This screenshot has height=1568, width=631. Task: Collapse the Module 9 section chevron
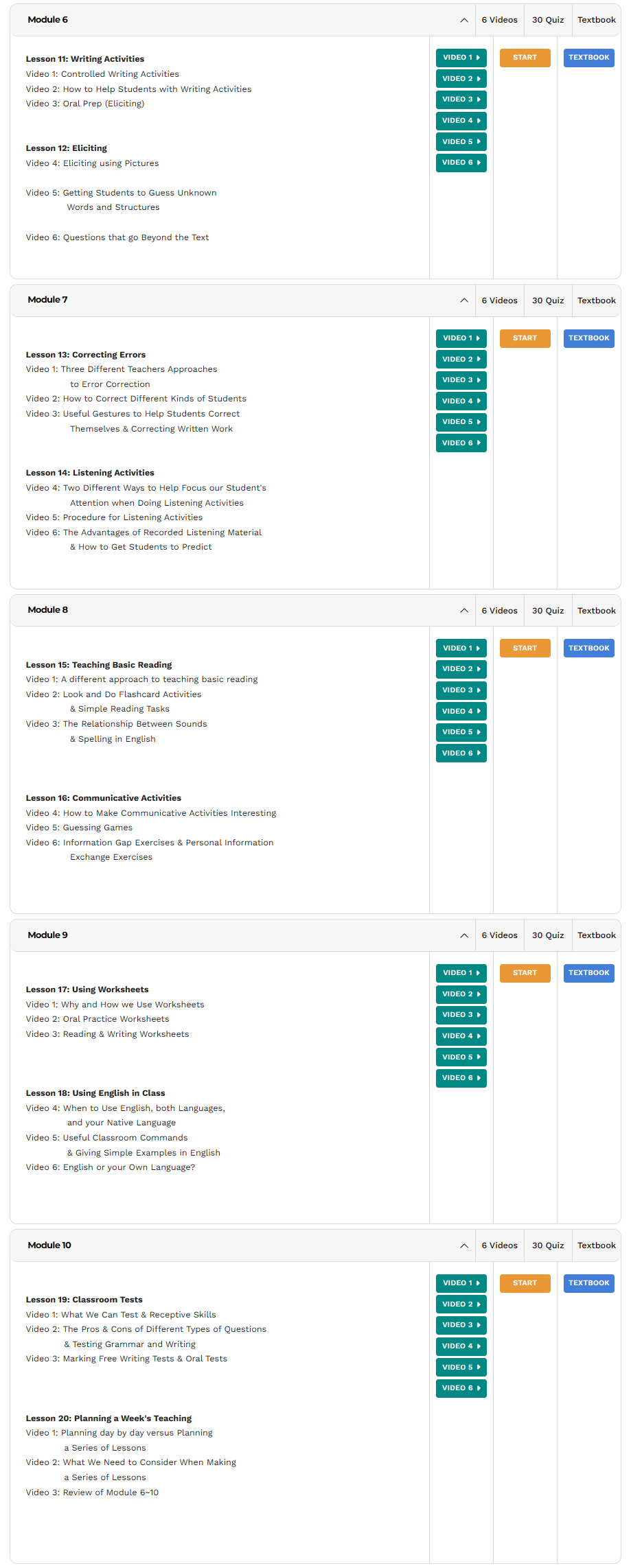[464, 935]
